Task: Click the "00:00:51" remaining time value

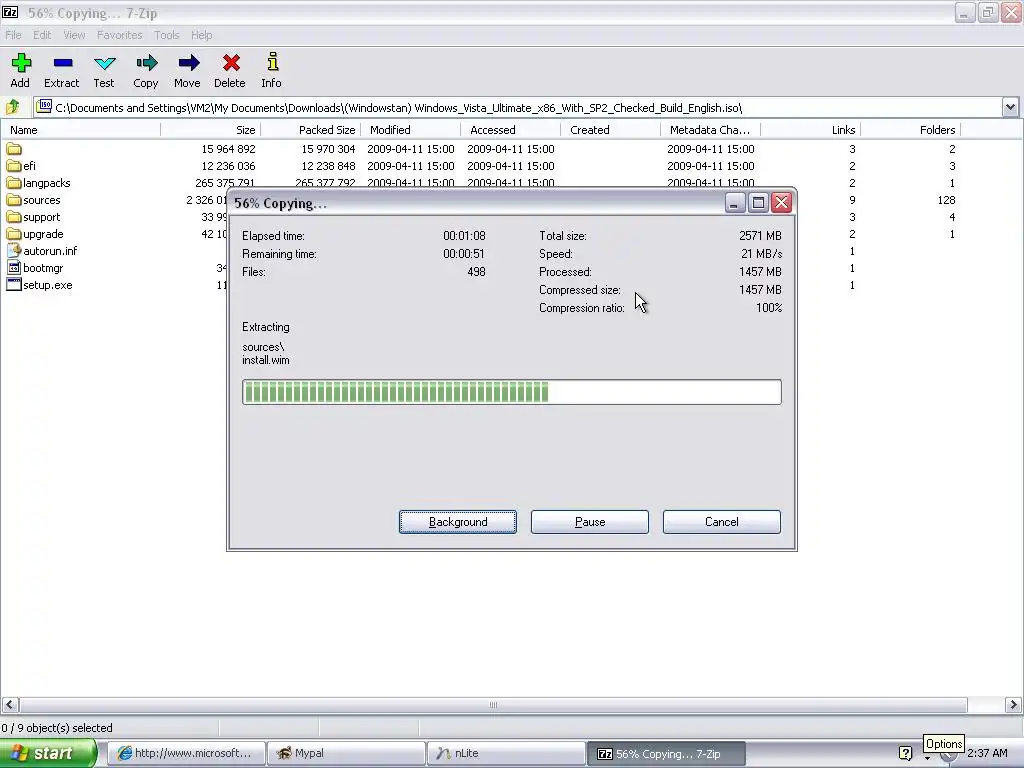Action: click(464, 253)
